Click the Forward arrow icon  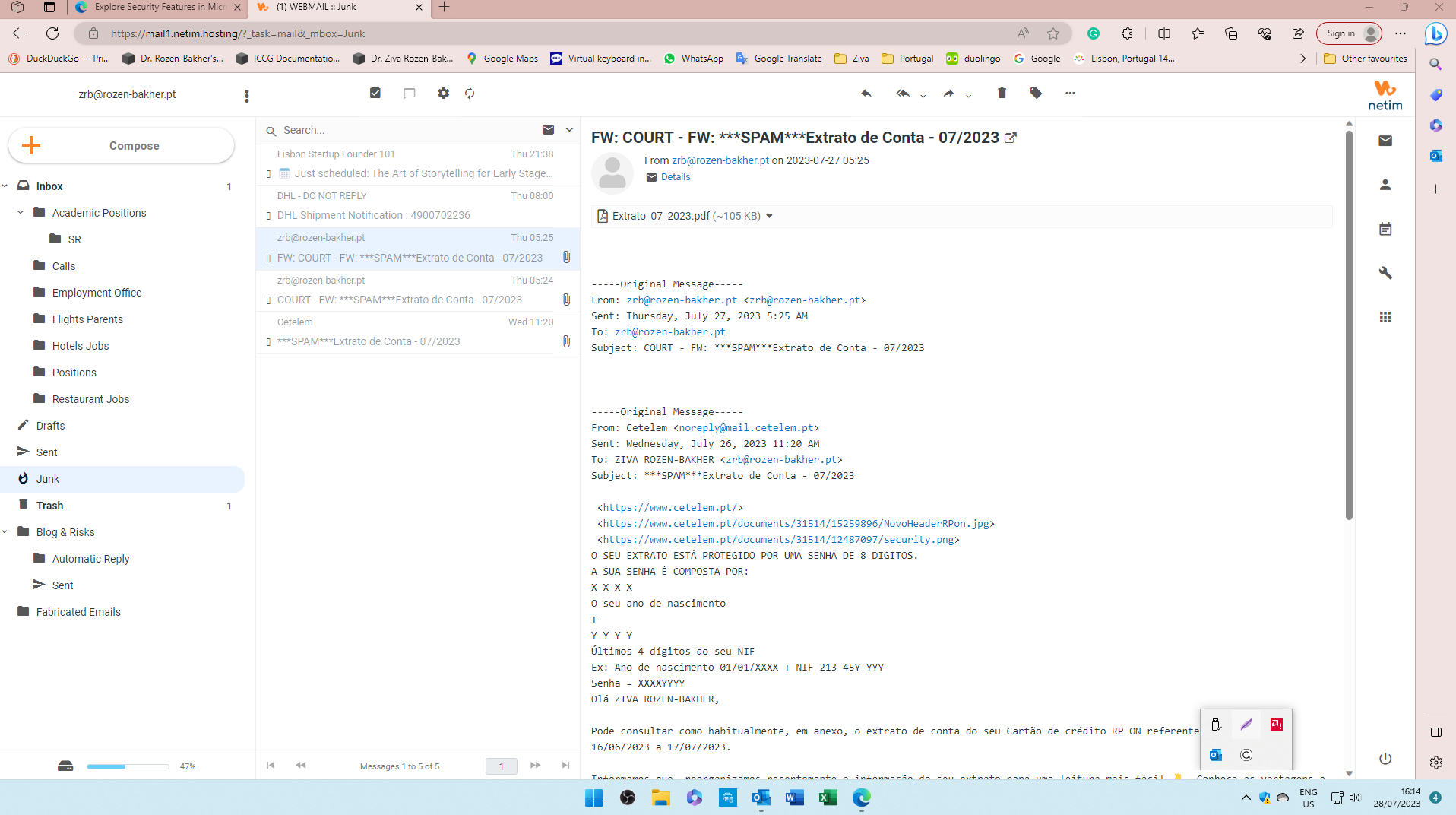coord(948,94)
